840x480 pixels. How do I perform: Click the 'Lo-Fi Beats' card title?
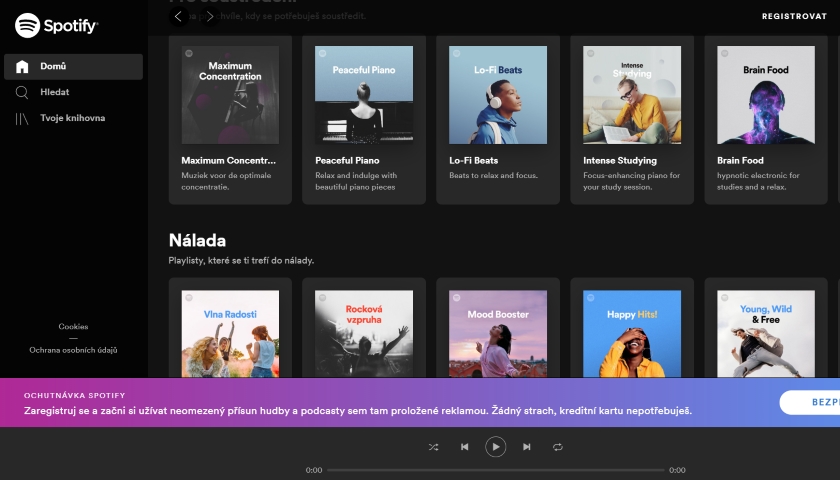[474, 160]
